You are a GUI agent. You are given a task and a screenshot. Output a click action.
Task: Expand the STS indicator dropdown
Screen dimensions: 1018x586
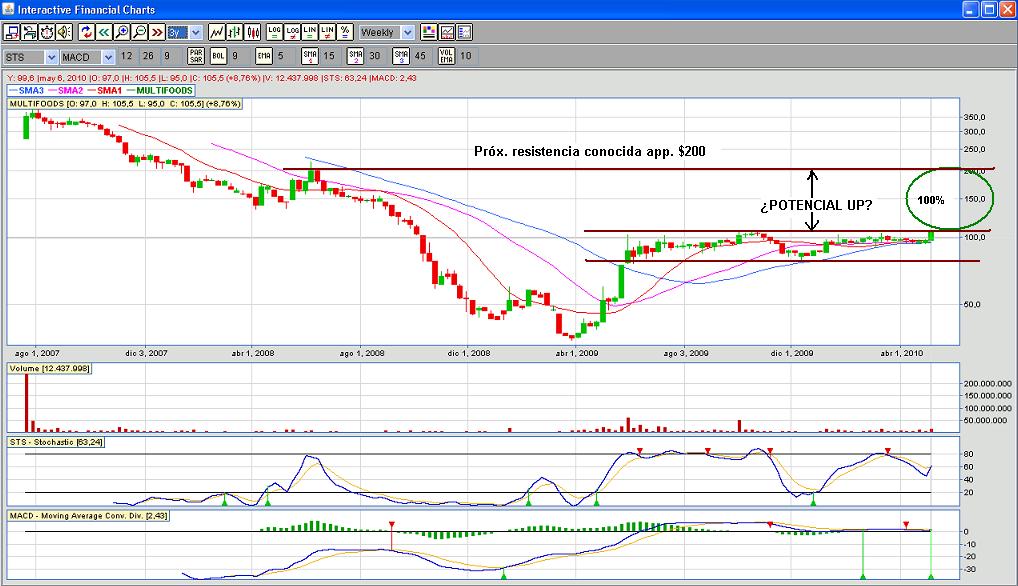click(x=31, y=57)
